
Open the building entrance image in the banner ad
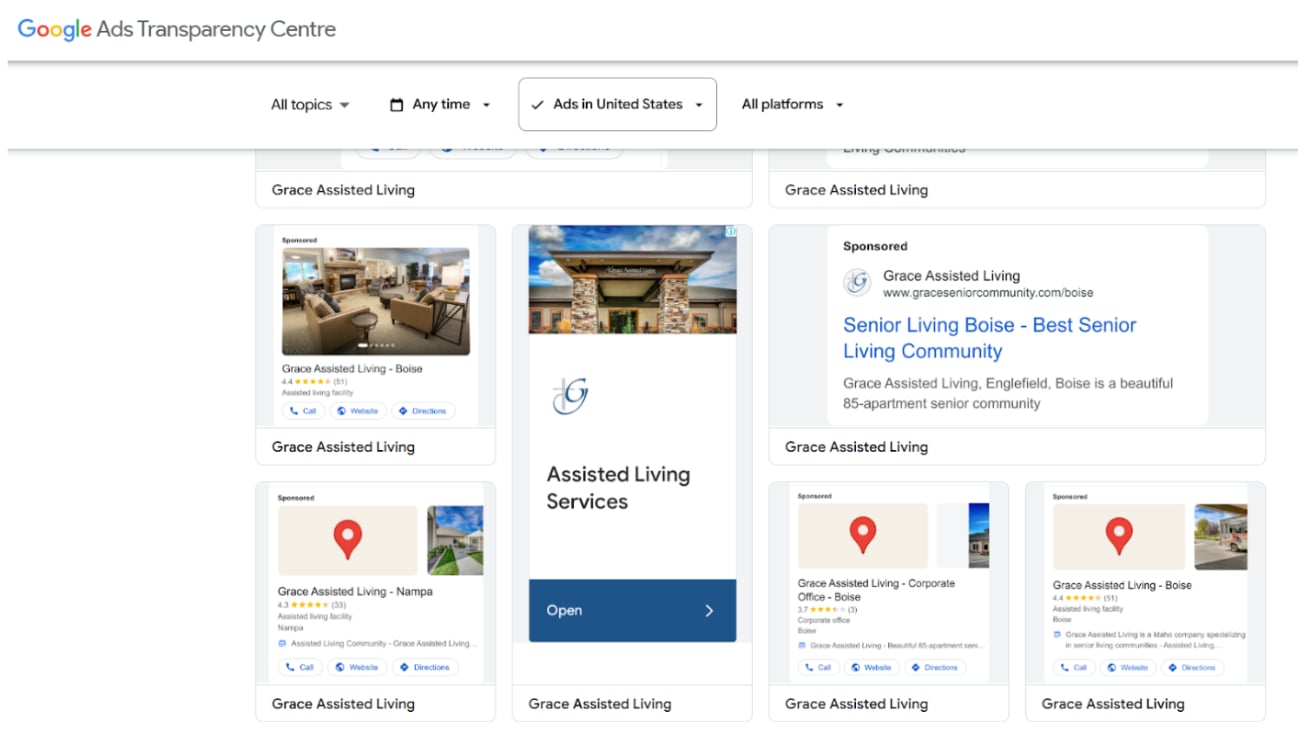632,279
